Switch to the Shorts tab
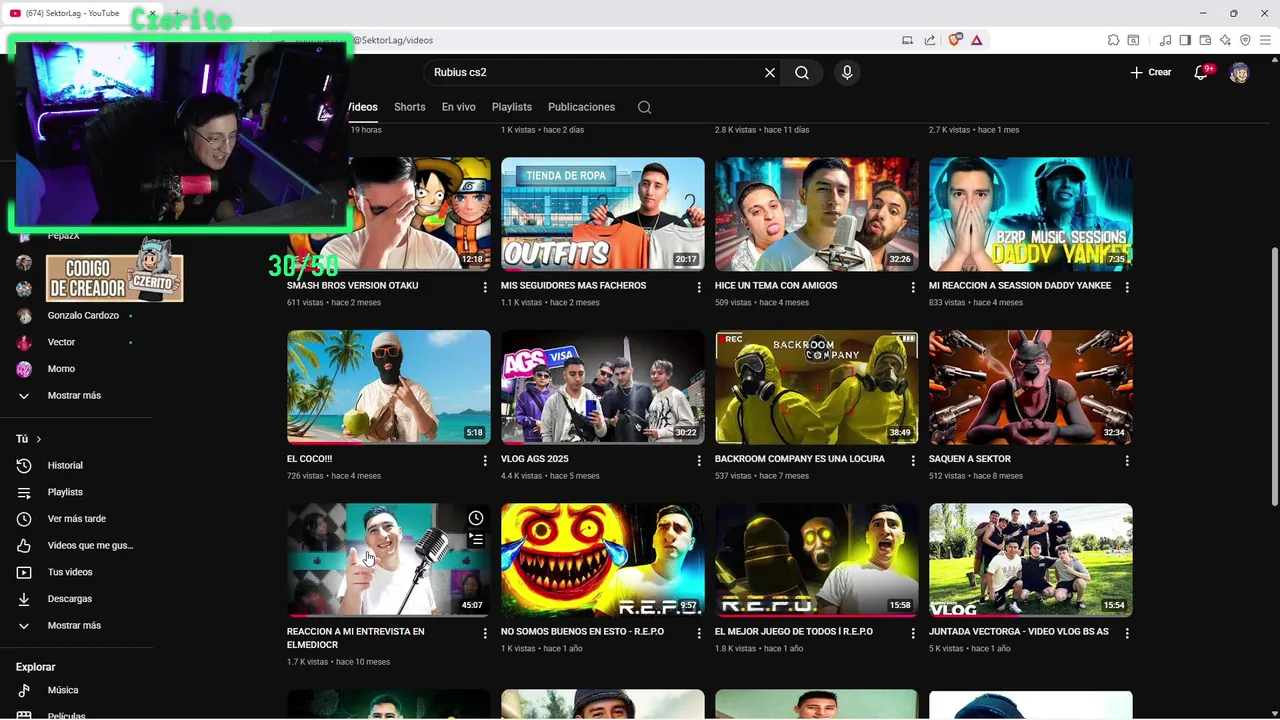Screen dimensions: 1280x720 (x=409, y=107)
